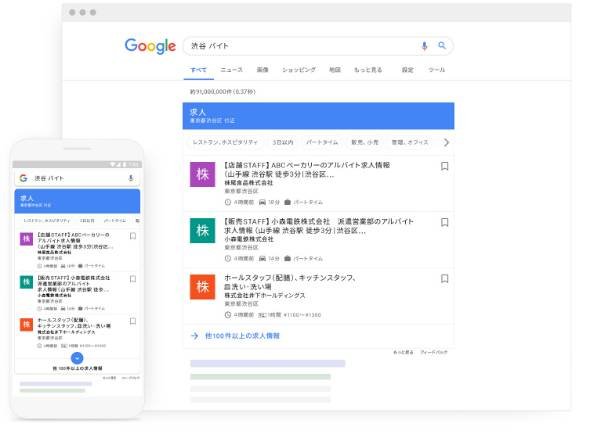Click the phone search field 渋谷 バイト
Image resolution: width=590 pixels, height=434 pixels.
[x=77, y=178]
